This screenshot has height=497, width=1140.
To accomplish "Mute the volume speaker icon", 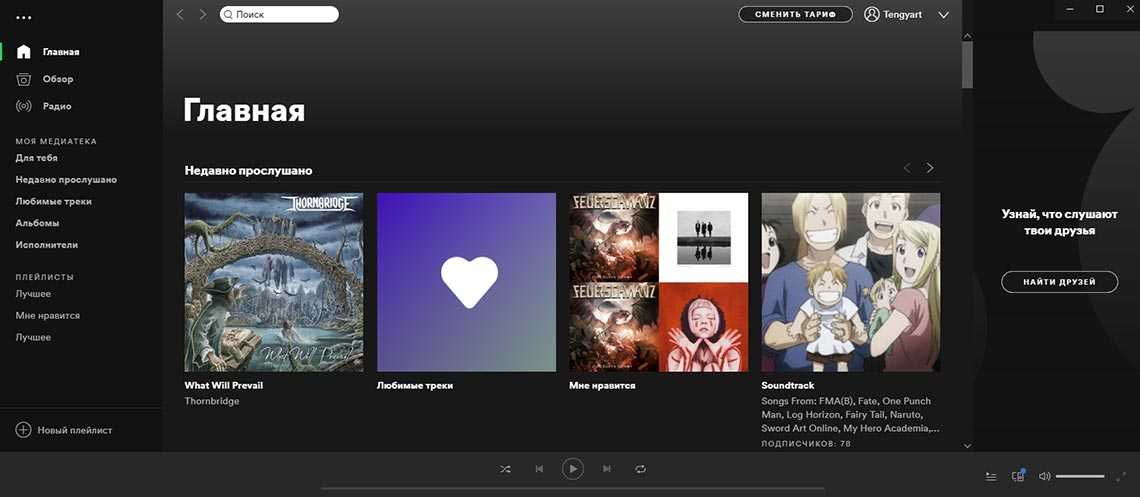I will [x=1045, y=476].
